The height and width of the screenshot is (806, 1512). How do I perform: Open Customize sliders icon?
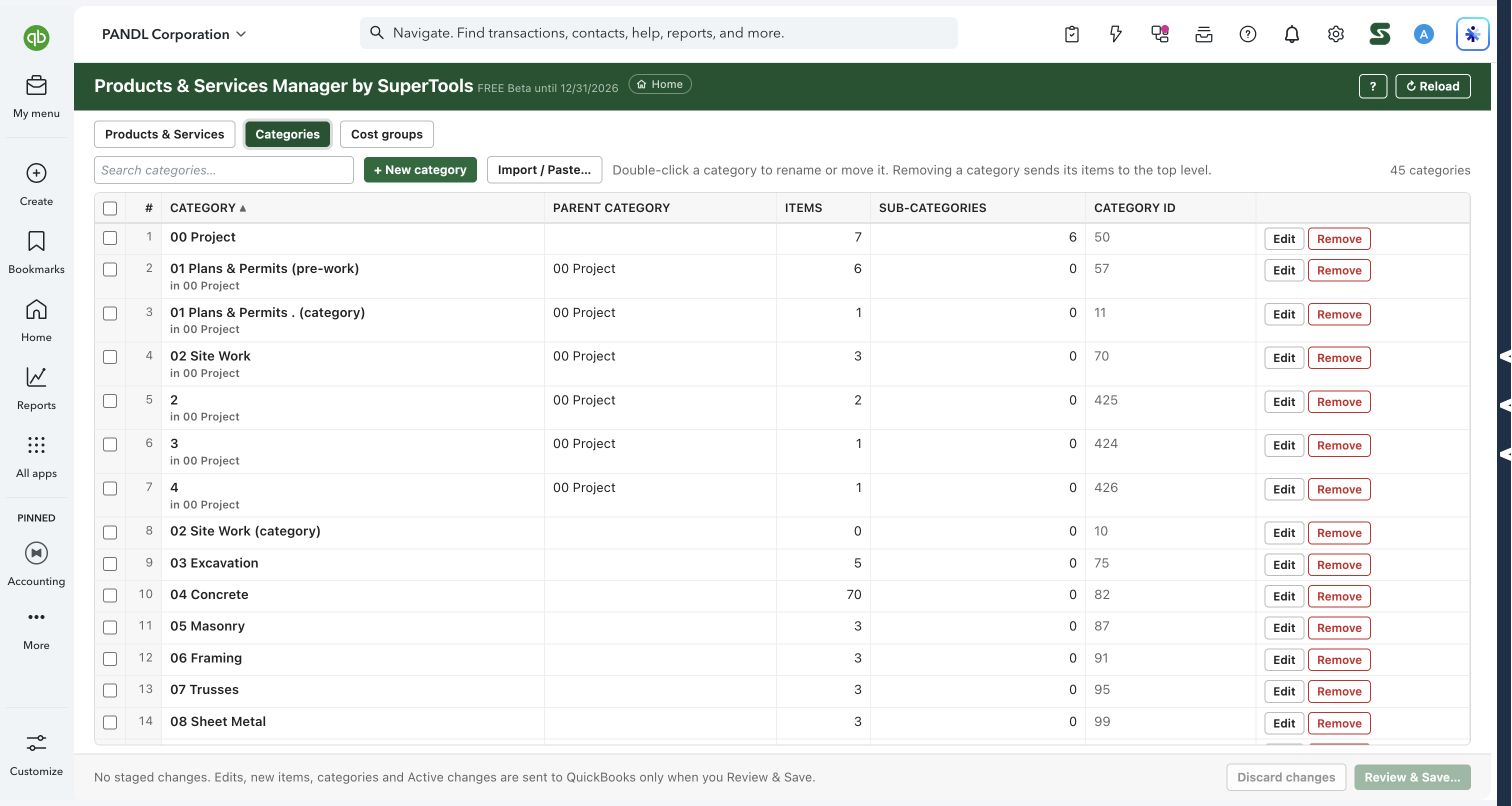pyautogui.click(x=36, y=743)
